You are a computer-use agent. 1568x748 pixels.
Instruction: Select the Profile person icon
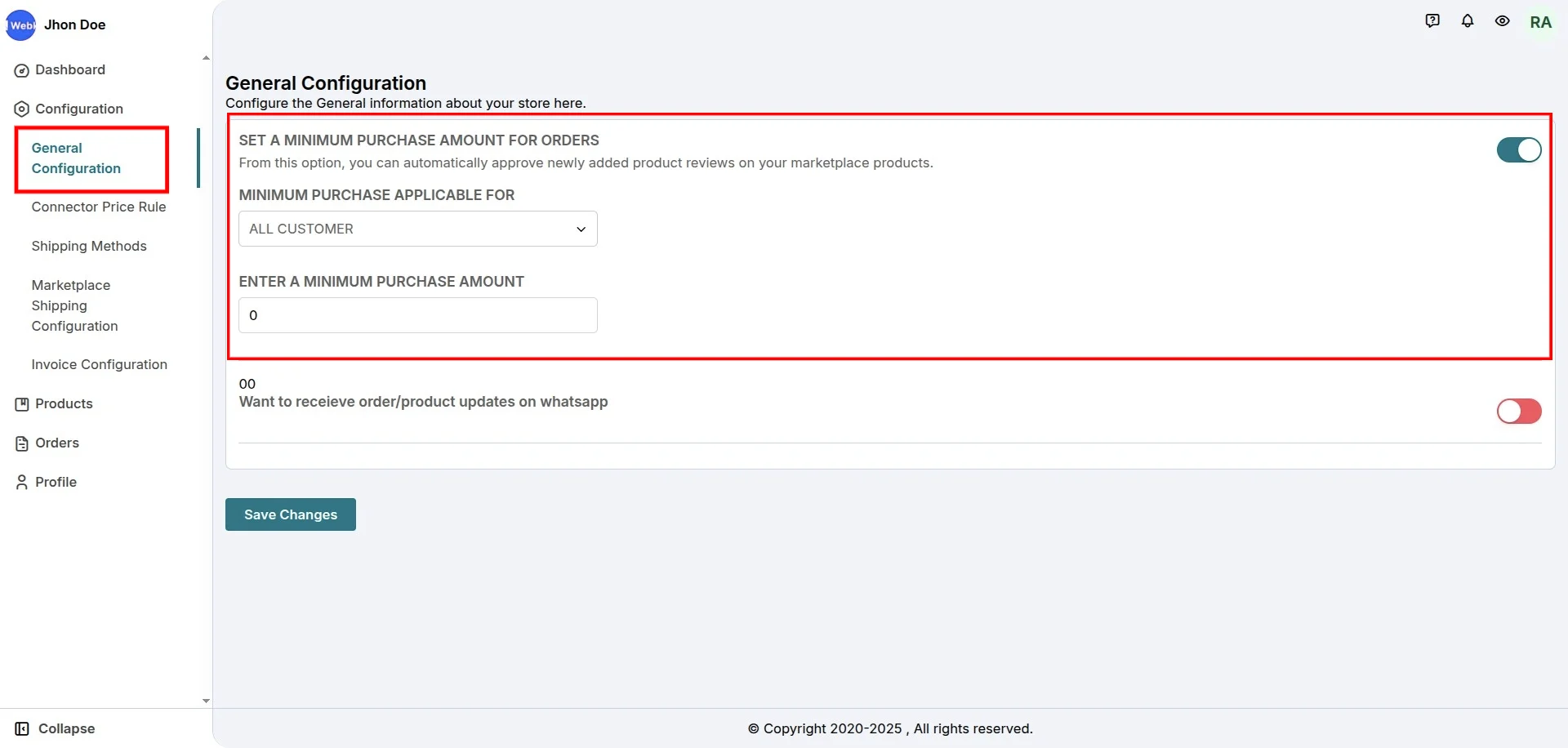coord(20,482)
